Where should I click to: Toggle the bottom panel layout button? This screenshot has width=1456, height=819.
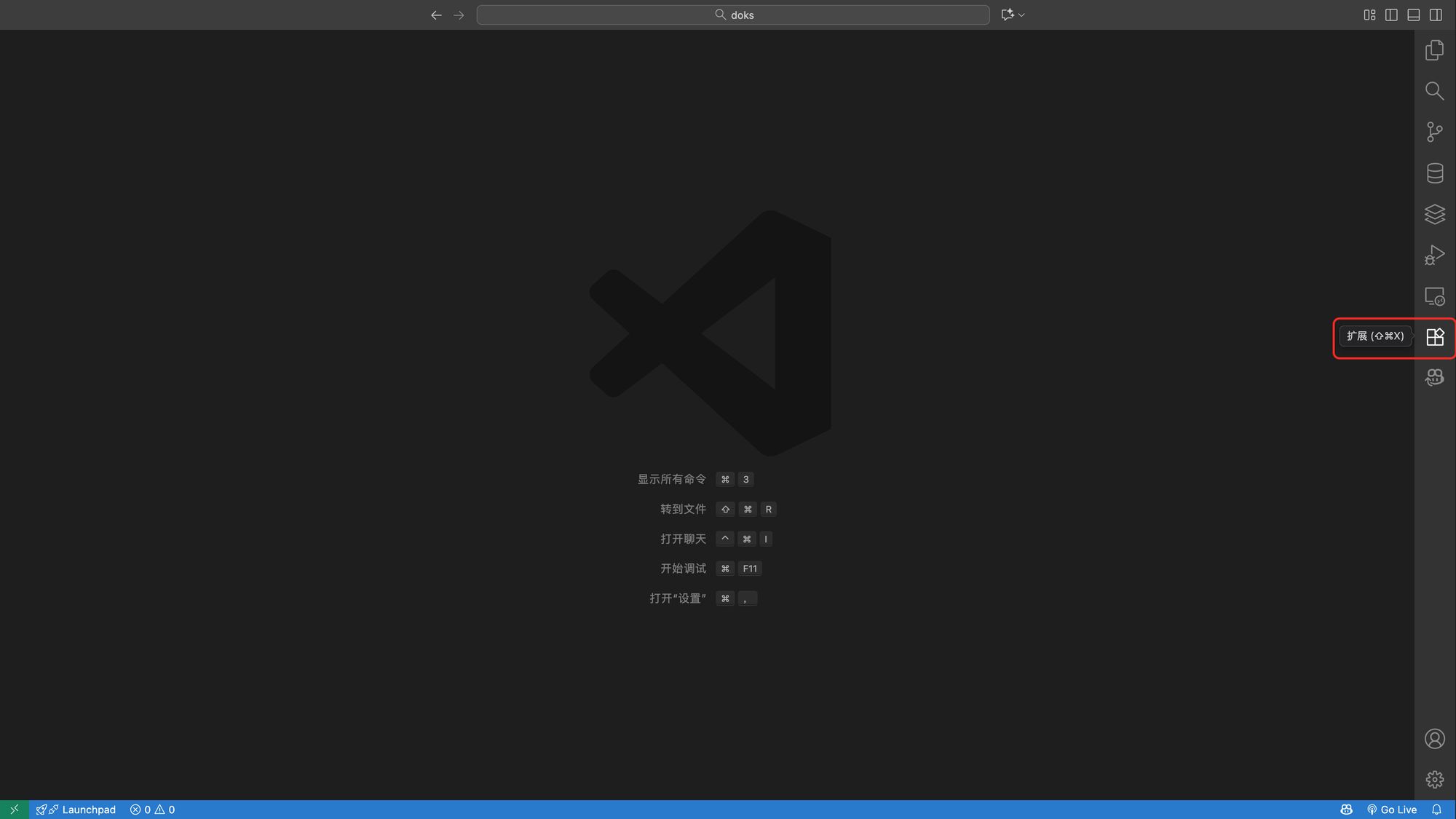pyautogui.click(x=1413, y=15)
